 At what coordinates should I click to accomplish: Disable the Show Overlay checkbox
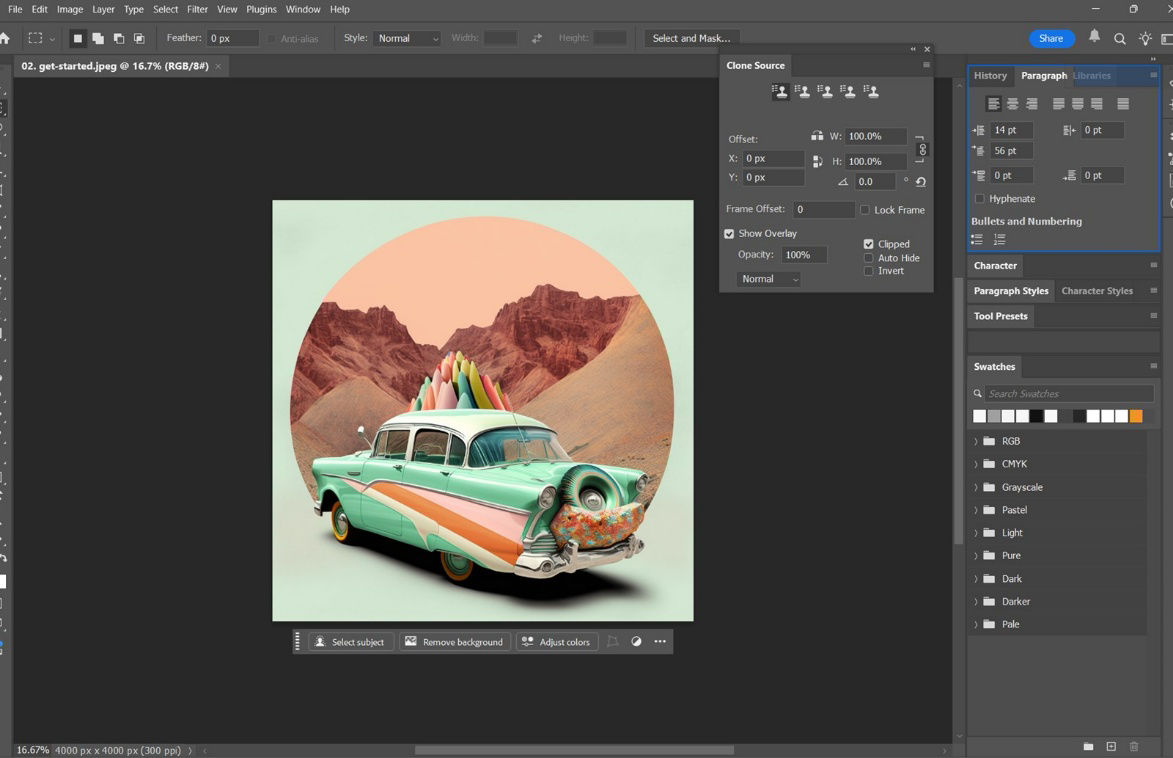tap(729, 233)
